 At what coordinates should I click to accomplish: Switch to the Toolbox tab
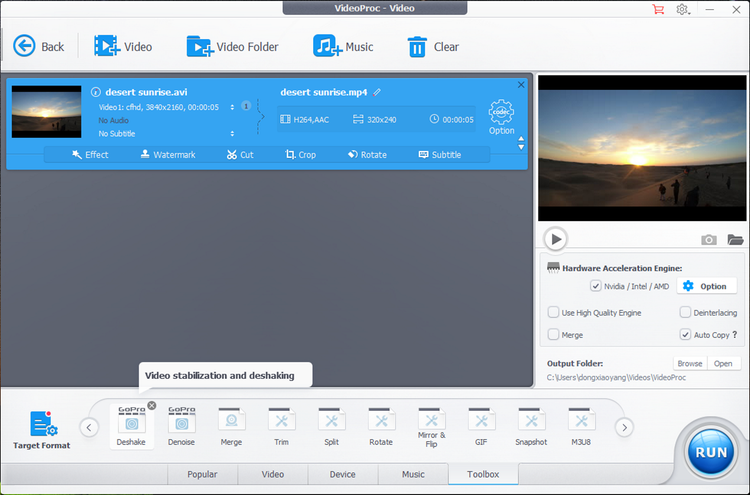483,474
